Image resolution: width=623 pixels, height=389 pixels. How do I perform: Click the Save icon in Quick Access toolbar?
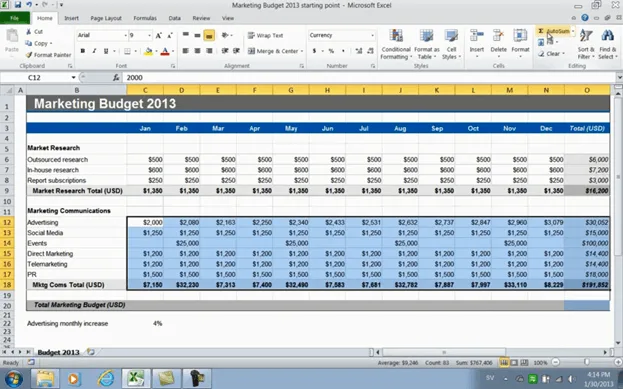[x=18, y=5]
